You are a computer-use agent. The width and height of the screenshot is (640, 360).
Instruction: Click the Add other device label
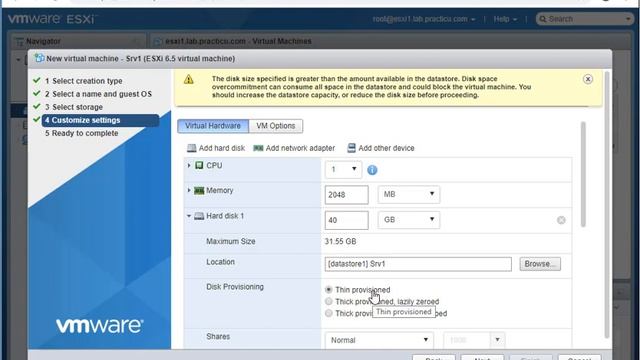pos(386,148)
